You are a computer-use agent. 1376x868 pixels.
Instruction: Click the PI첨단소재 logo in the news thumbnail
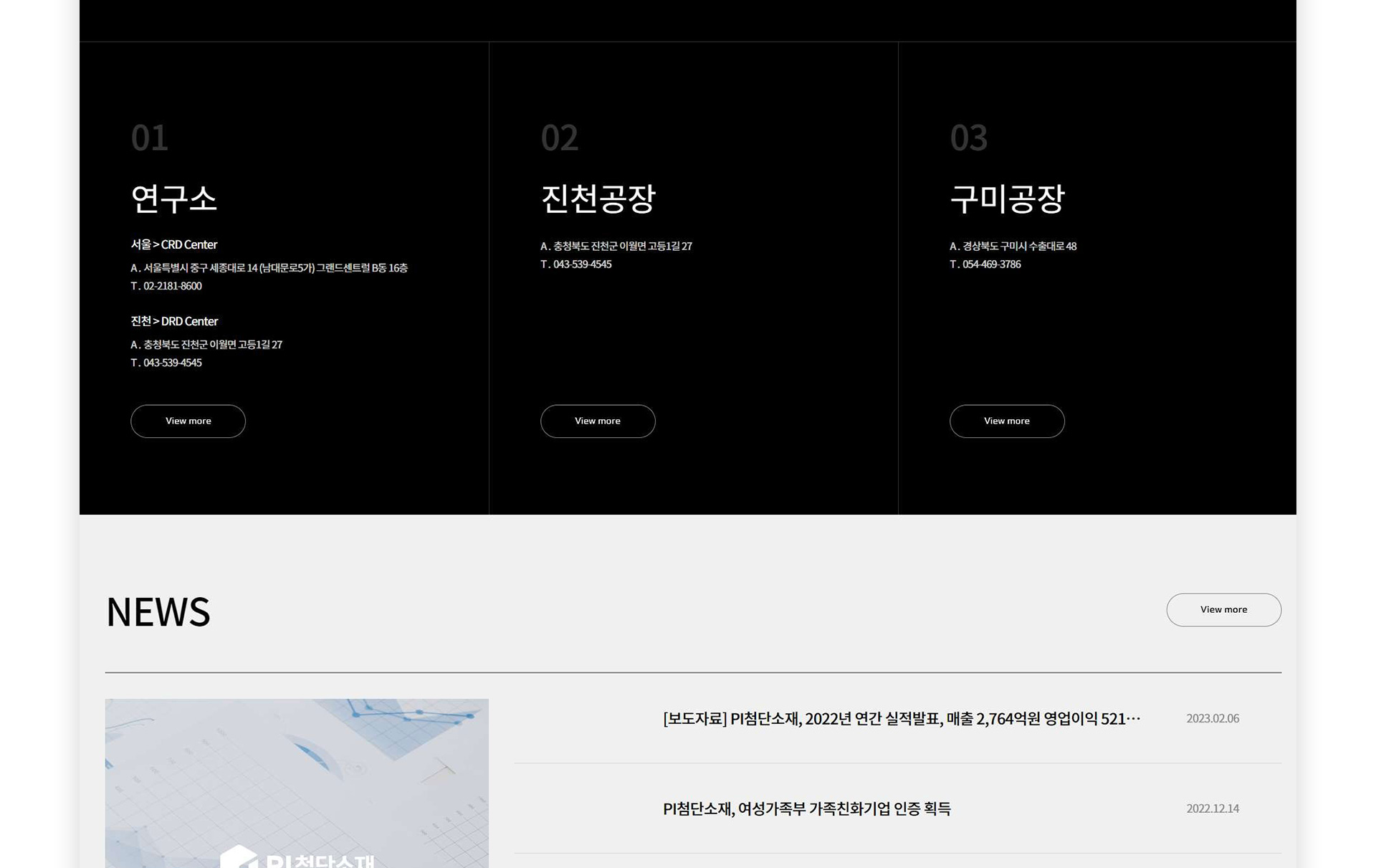click(297, 858)
